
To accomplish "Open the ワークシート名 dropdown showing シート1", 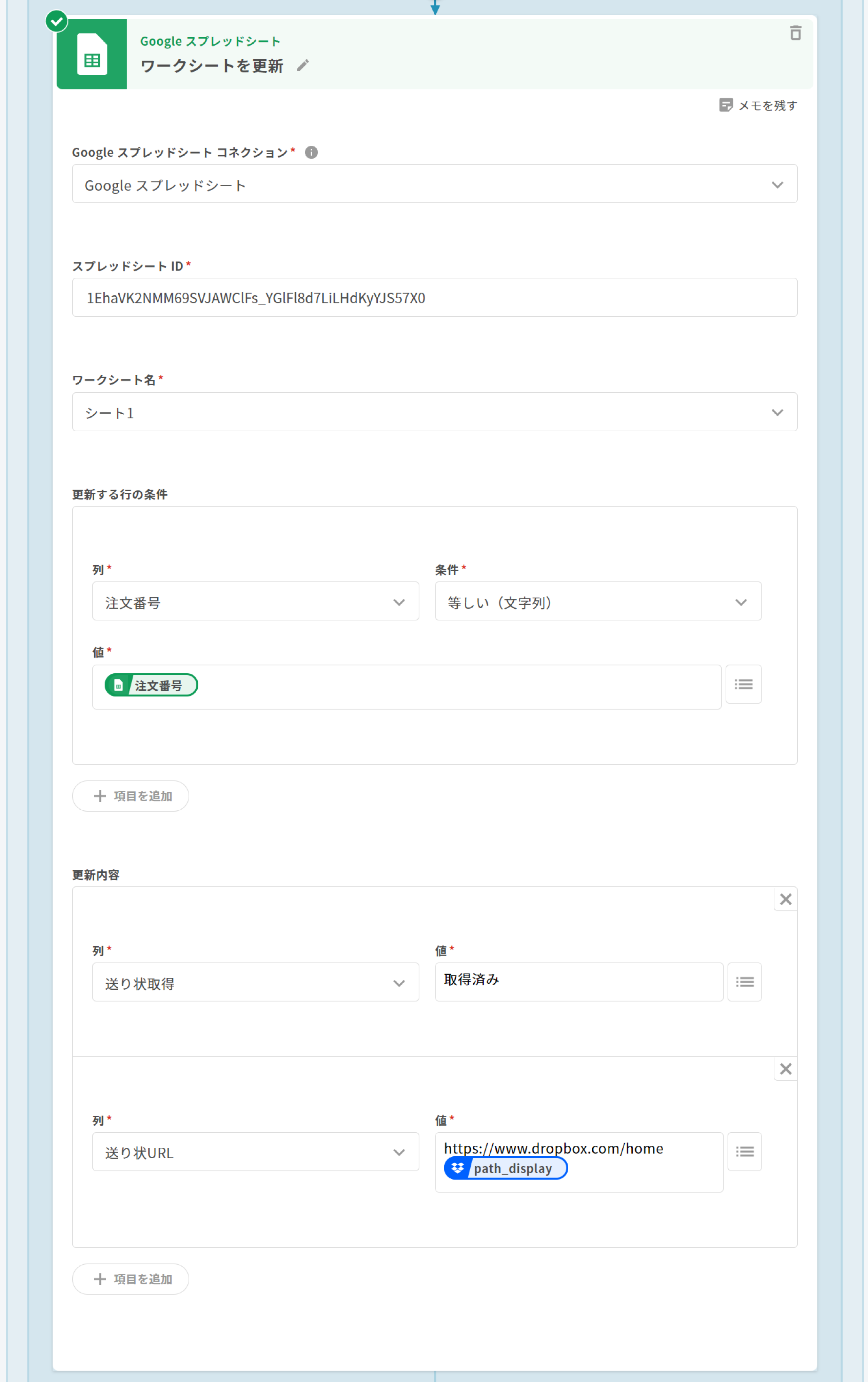I will click(434, 412).
